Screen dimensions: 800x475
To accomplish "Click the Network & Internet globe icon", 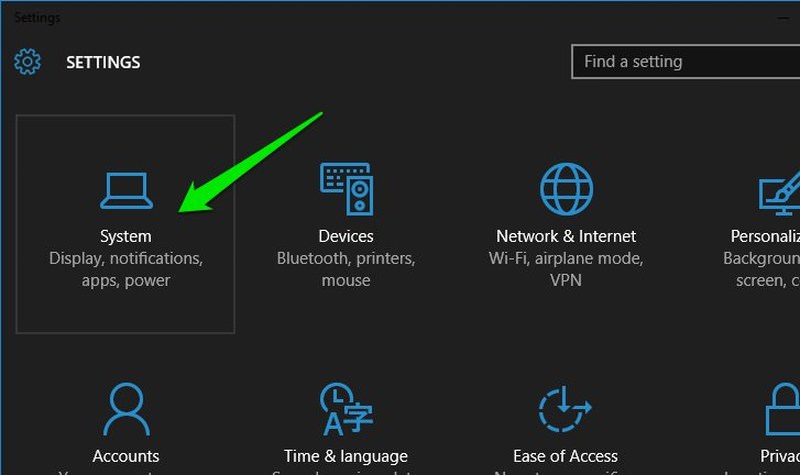I will point(566,189).
